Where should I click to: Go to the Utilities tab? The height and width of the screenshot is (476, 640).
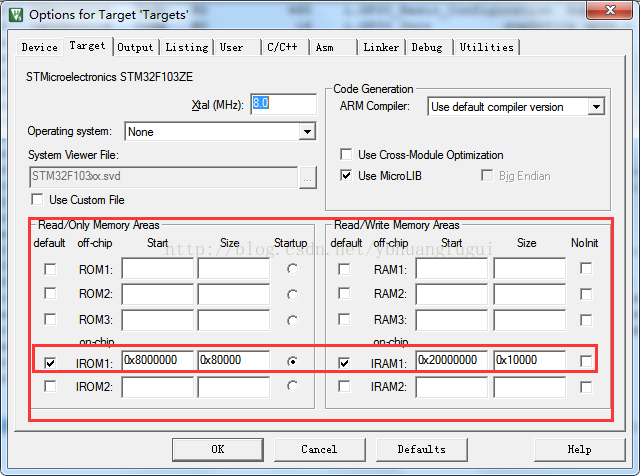coord(487,47)
